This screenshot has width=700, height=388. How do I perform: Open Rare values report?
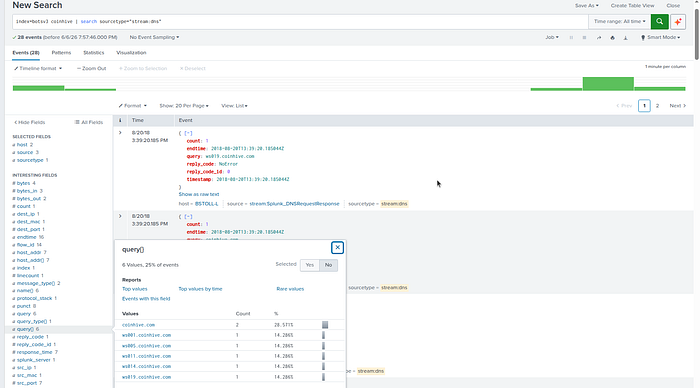pyautogui.click(x=290, y=289)
